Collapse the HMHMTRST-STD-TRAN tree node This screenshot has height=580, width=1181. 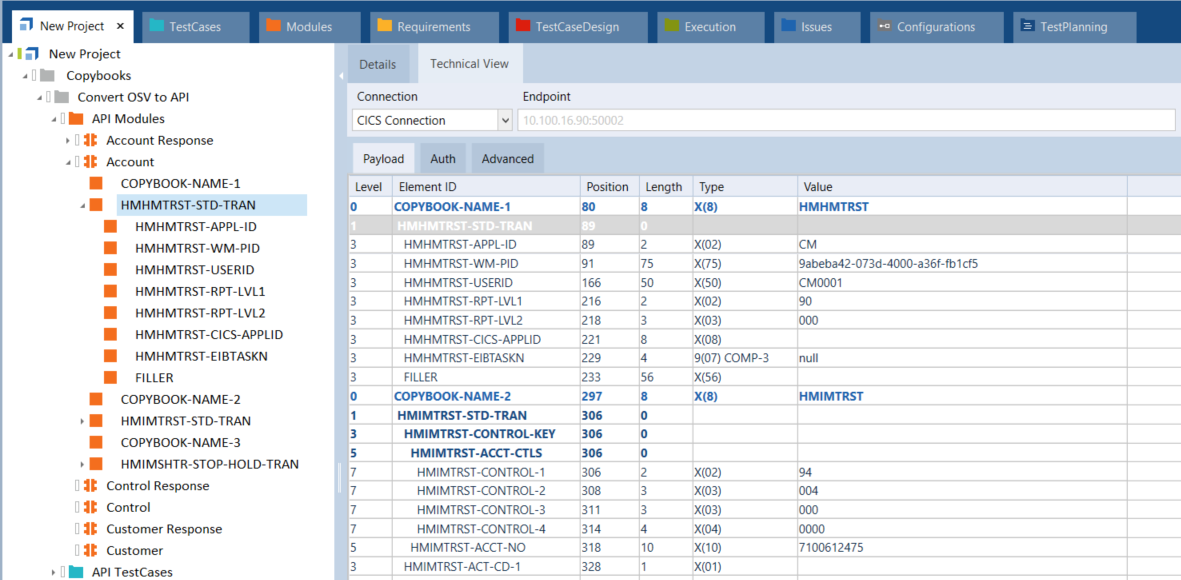(82, 206)
